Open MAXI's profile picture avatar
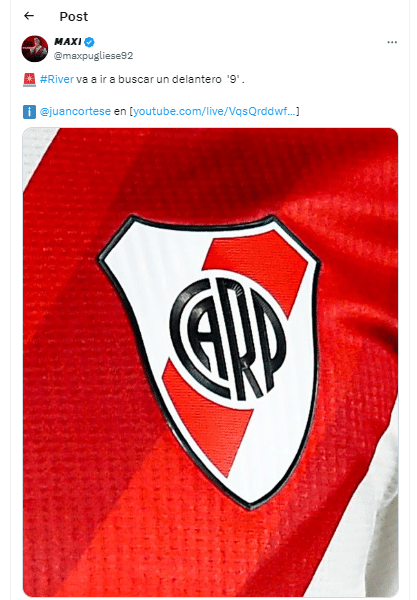This screenshot has height=600, width=417. 34,49
